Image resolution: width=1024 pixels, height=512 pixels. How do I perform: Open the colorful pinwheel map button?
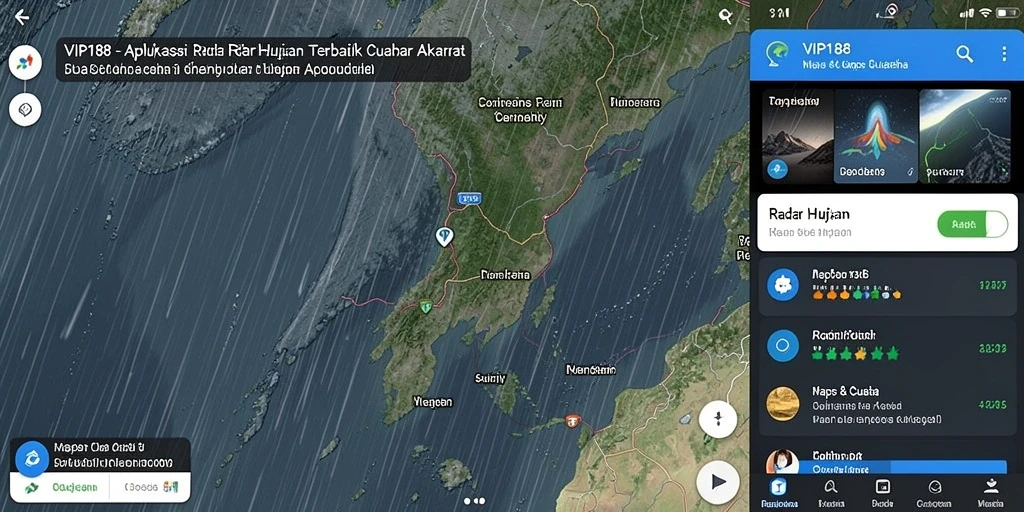pyautogui.click(x=25, y=63)
